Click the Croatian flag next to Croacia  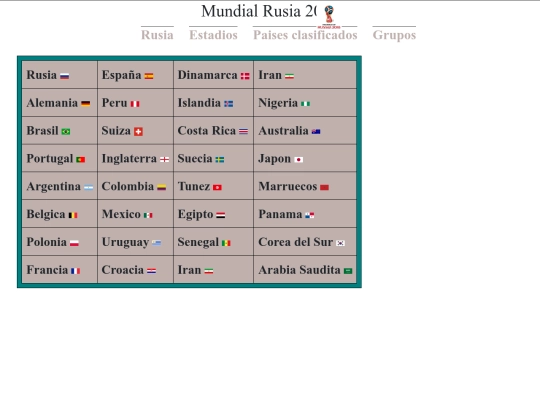tap(152, 271)
